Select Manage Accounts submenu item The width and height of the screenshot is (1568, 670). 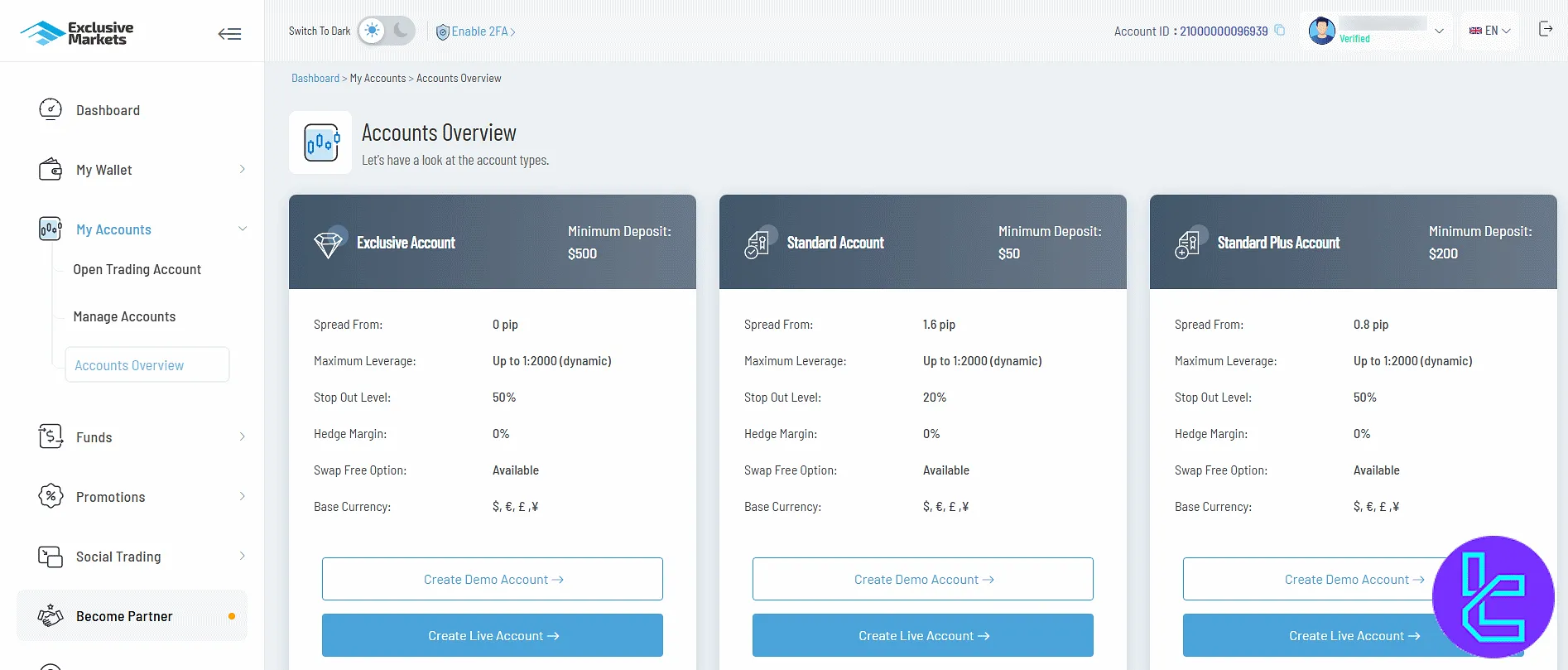tap(124, 316)
